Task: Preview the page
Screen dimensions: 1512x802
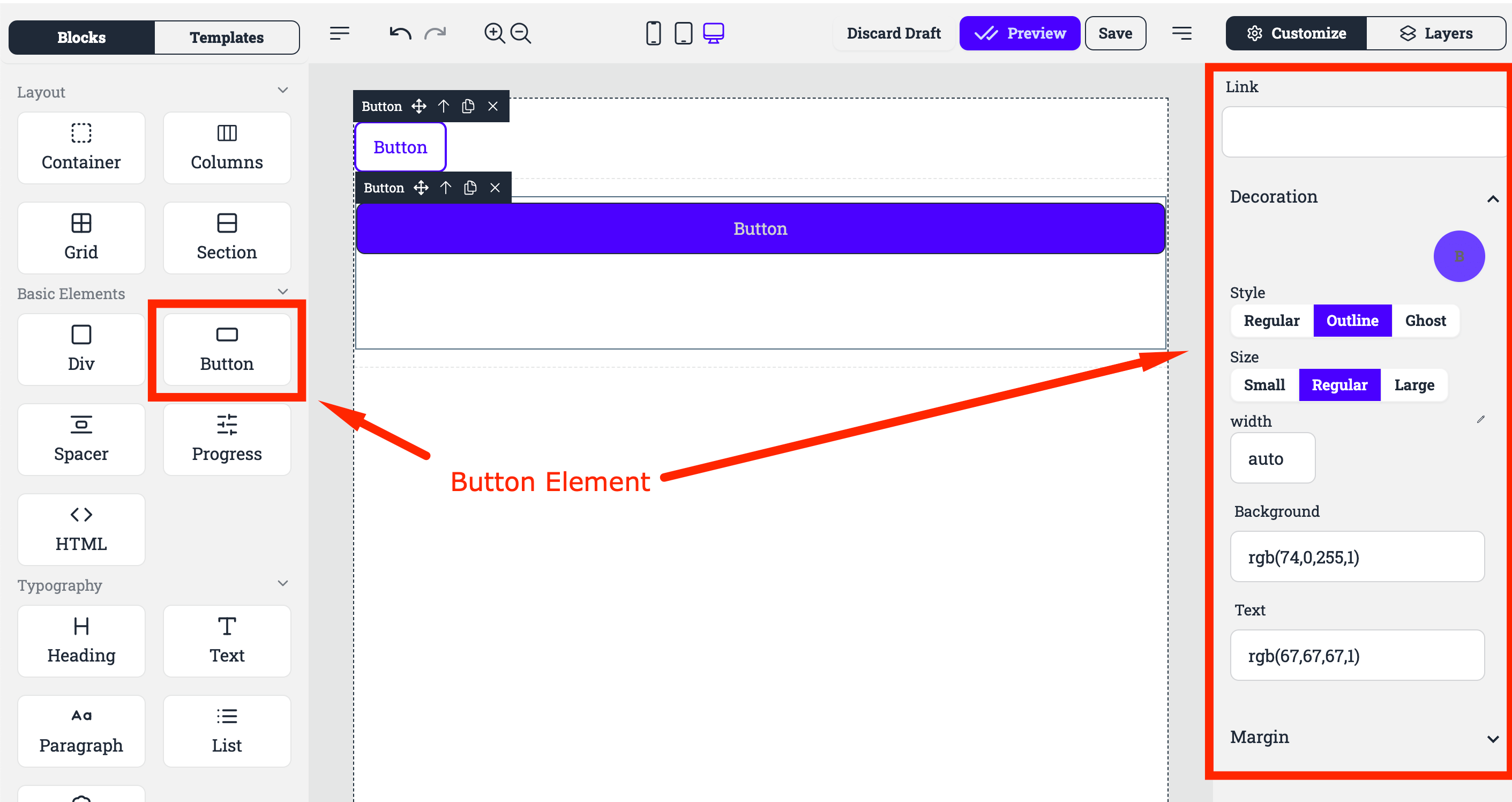Action: tap(1020, 33)
